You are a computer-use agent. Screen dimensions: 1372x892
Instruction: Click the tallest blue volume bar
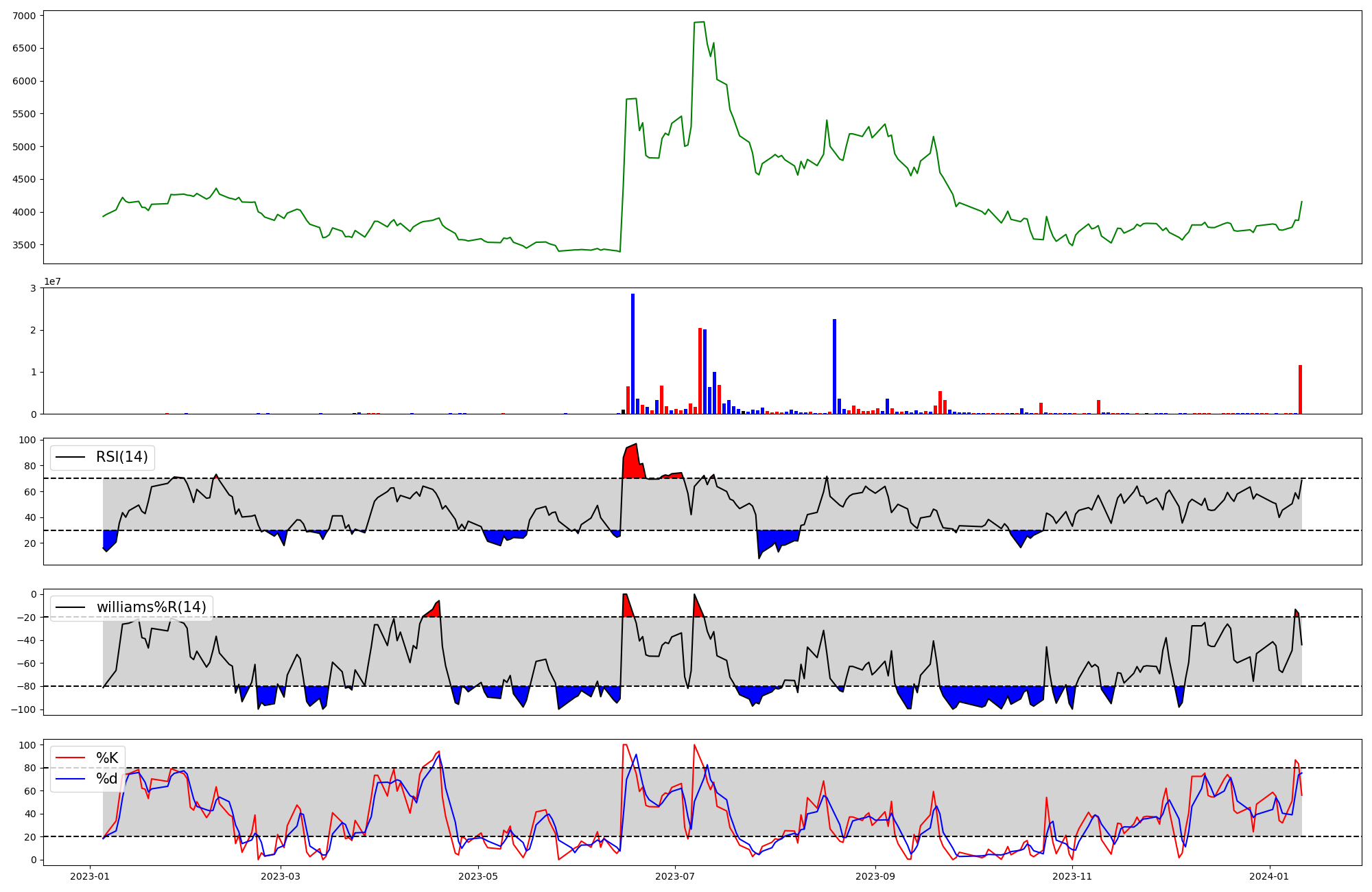[x=632, y=353]
